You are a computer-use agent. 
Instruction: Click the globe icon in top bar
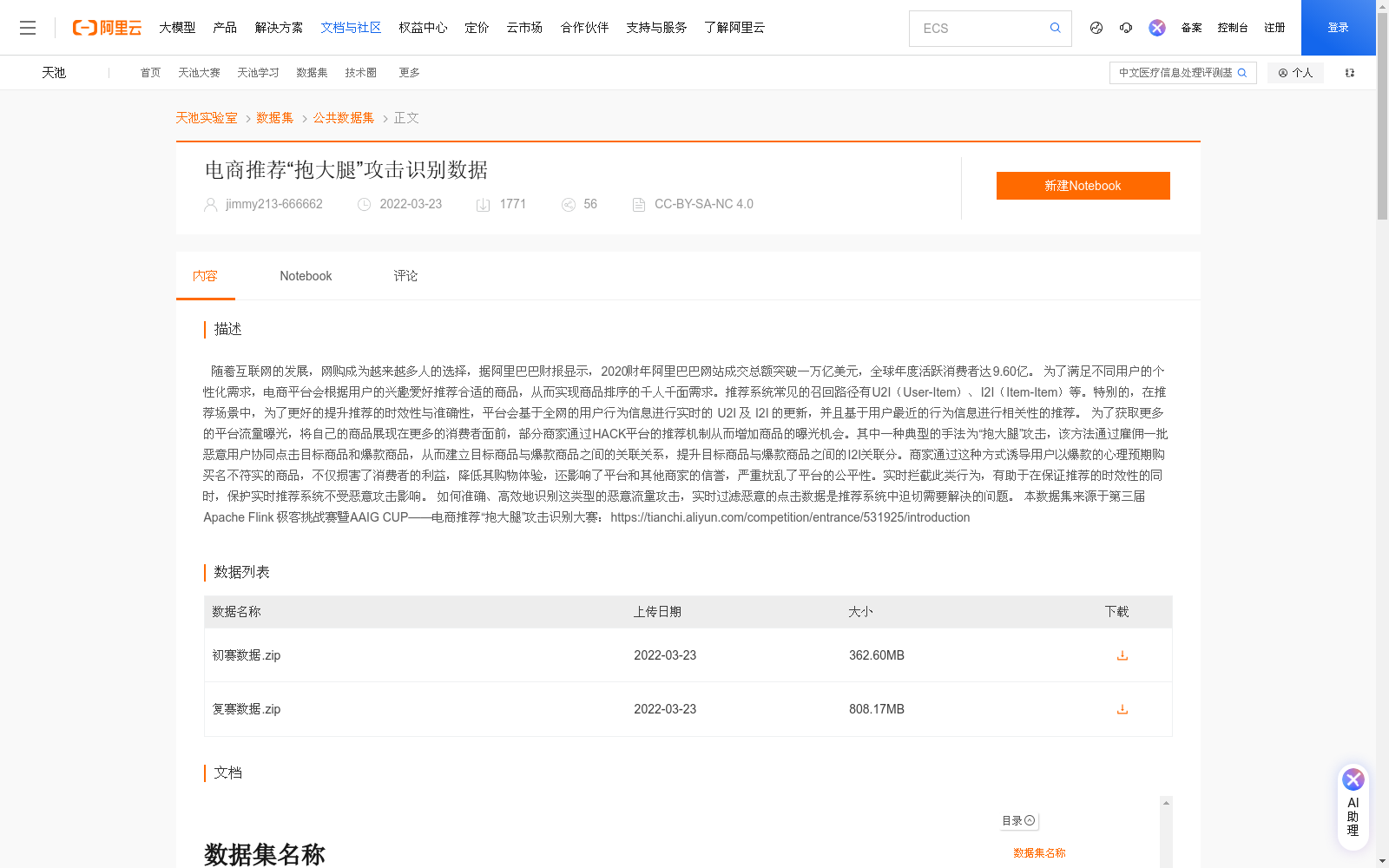point(1096,28)
